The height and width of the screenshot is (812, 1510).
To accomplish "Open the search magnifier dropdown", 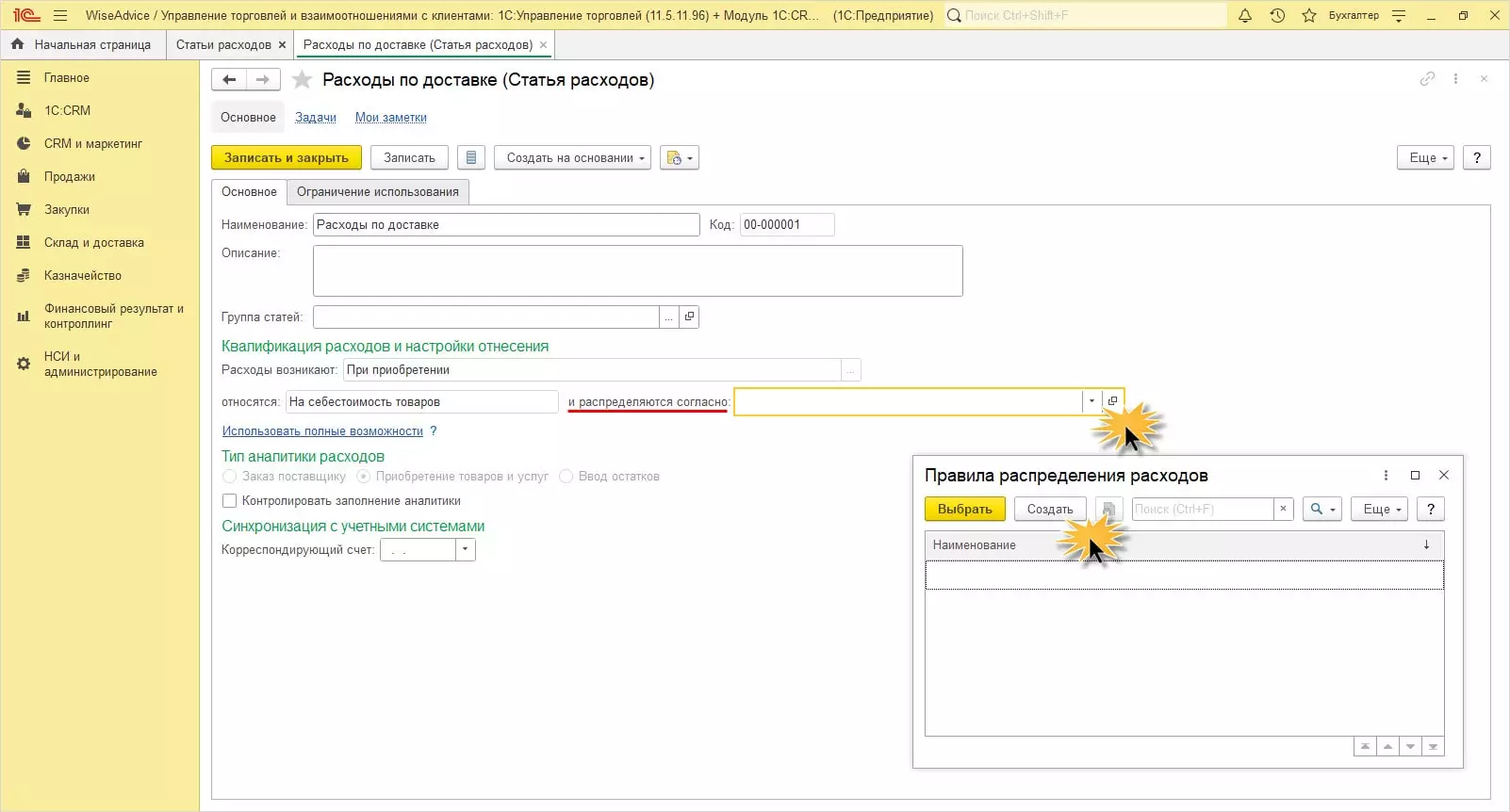I will (x=1322, y=510).
